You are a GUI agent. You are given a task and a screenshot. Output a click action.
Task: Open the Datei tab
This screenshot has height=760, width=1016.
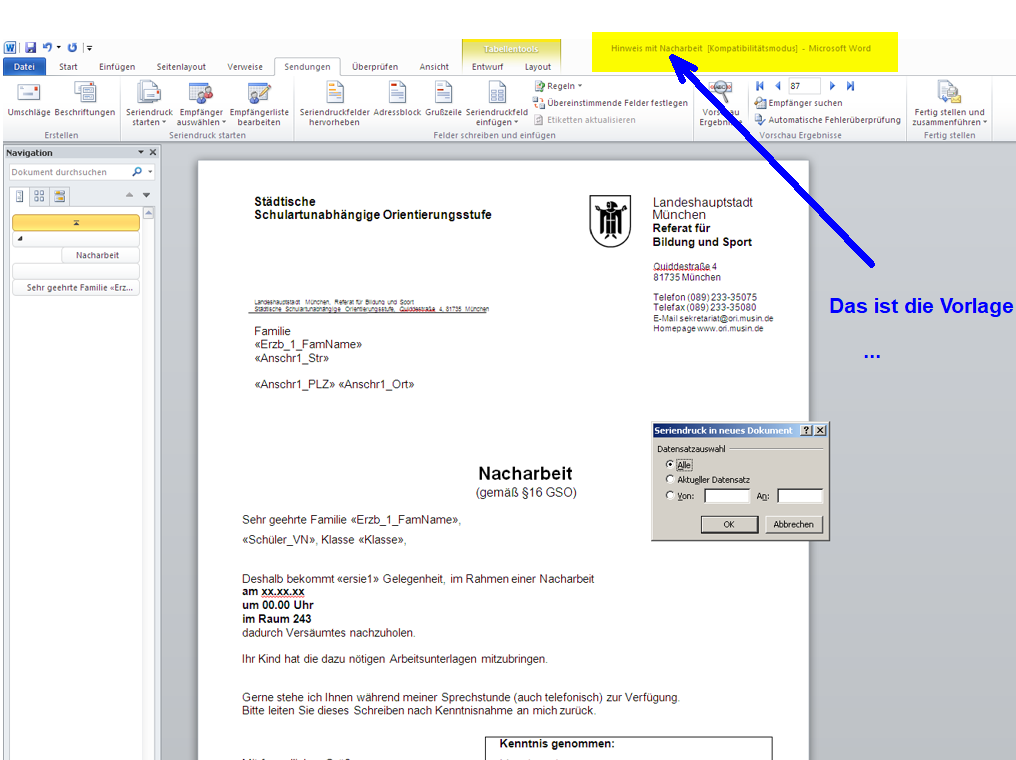[24, 67]
